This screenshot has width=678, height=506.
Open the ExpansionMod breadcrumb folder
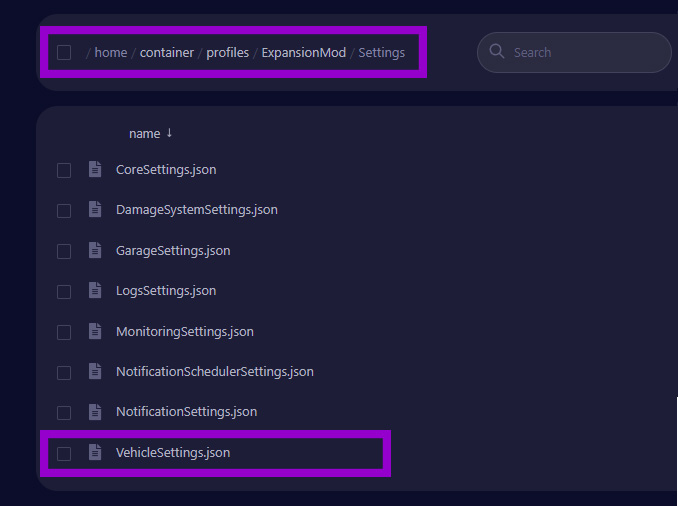pos(303,53)
